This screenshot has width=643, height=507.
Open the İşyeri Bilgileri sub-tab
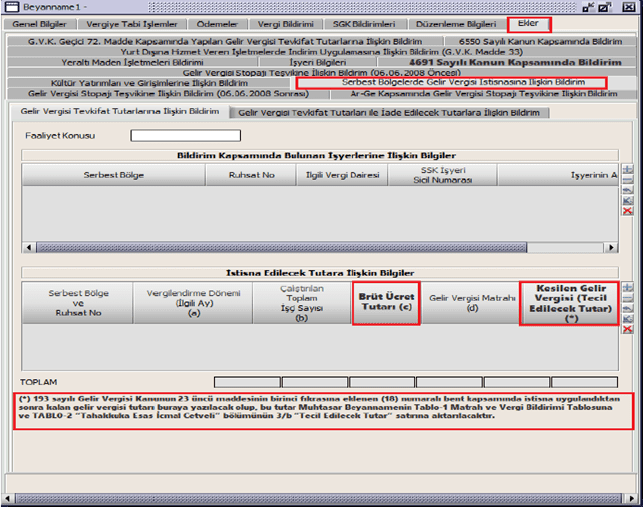pyautogui.click(x=316, y=62)
